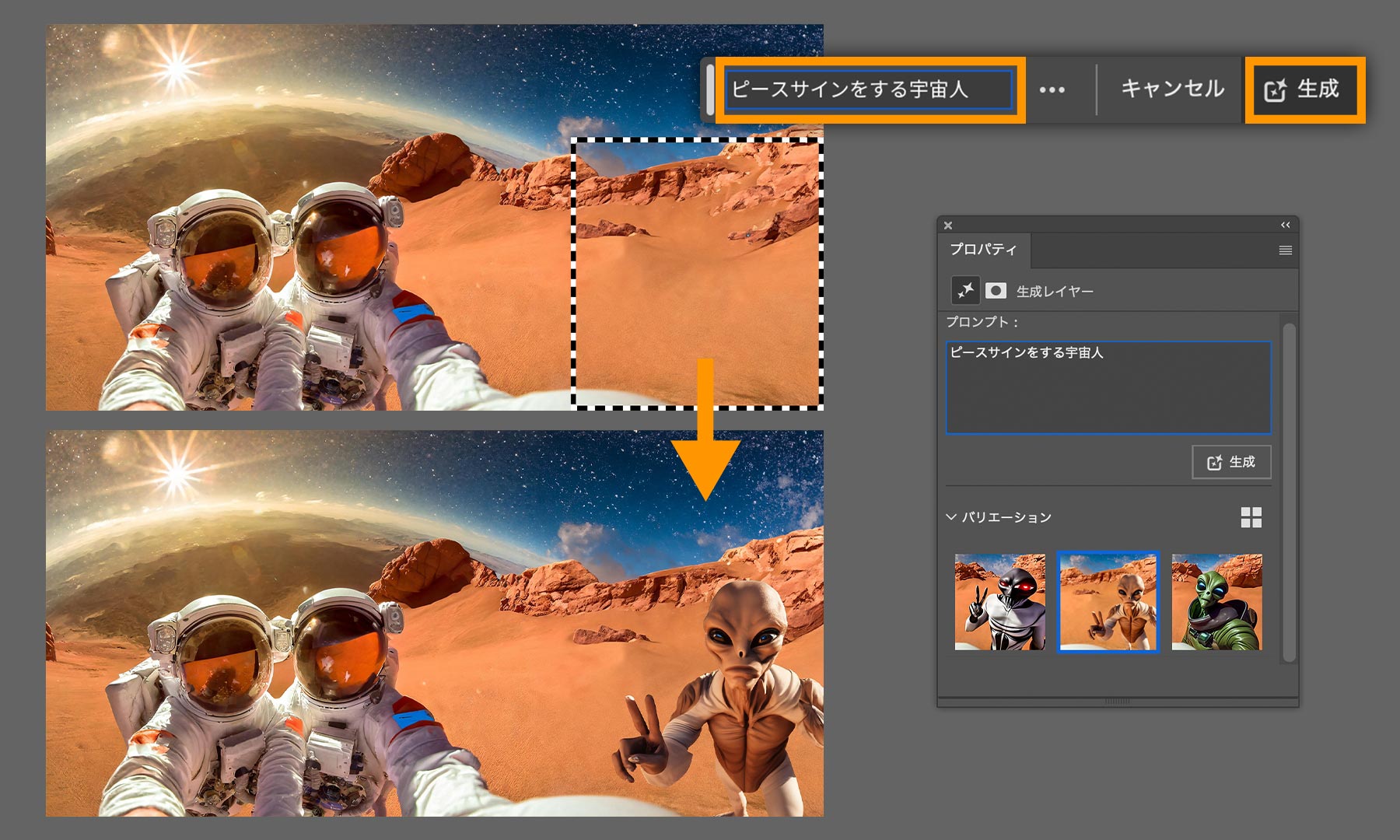Open the properties panel hamburger menu
Screen dimensions: 1400x840
pyautogui.click(x=1286, y=250)
